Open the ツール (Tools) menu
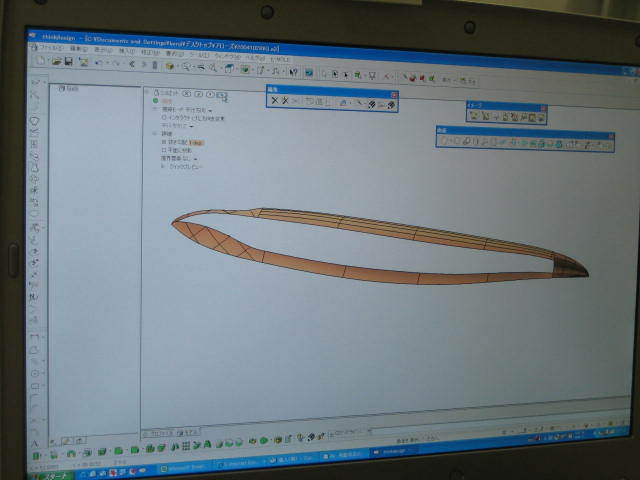This screenshot has width=640, height=480. point(199,54)
